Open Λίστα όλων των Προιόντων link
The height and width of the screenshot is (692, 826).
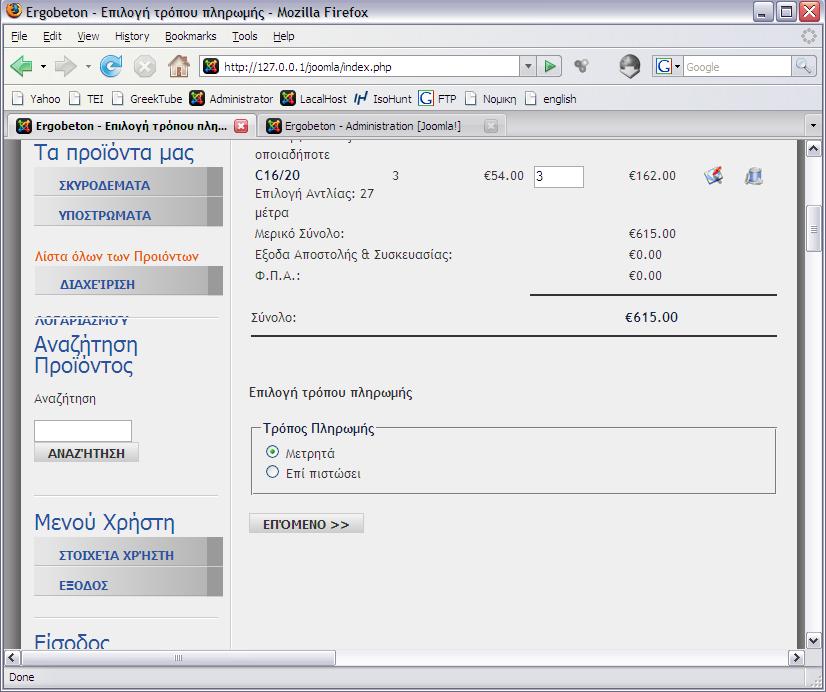click(116, 256)
